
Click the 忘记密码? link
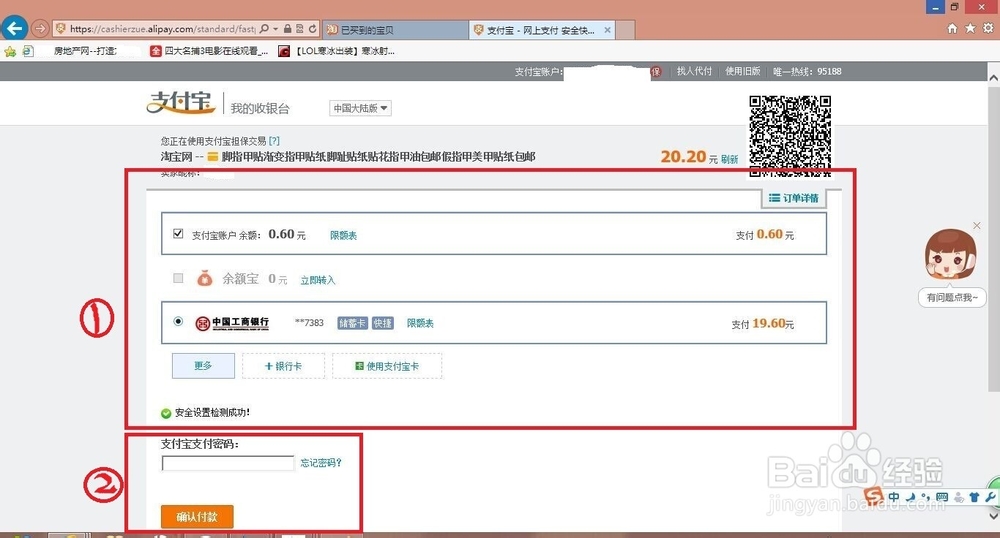coord(321,463)
